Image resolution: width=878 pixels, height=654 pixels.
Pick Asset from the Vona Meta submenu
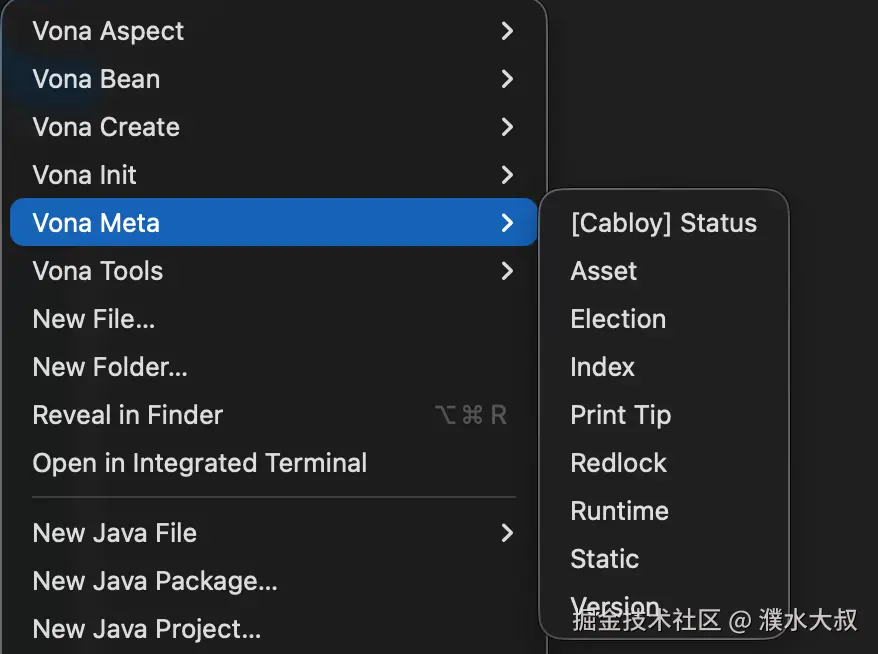[x=604, y=271]
